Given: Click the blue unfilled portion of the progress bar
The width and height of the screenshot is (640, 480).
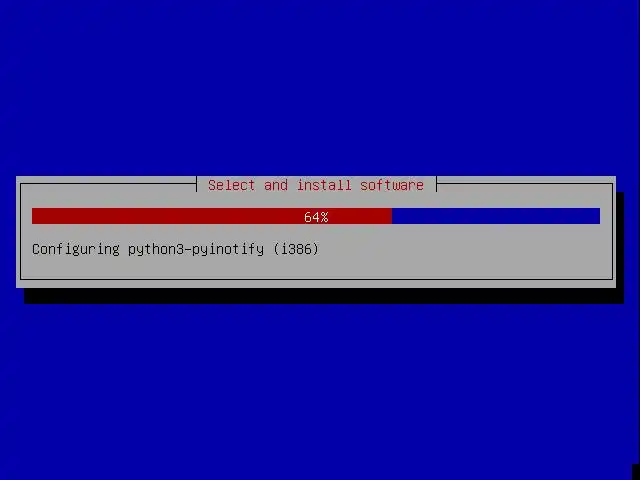Looking at the screenshot, I should [496, 216].
